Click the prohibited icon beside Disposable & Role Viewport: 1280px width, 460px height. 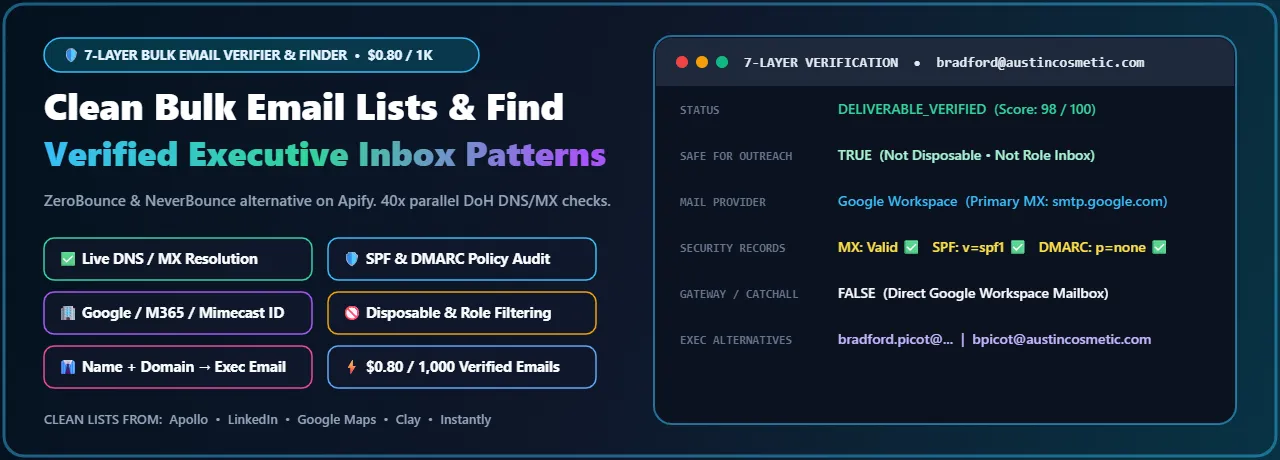[351, 313]
